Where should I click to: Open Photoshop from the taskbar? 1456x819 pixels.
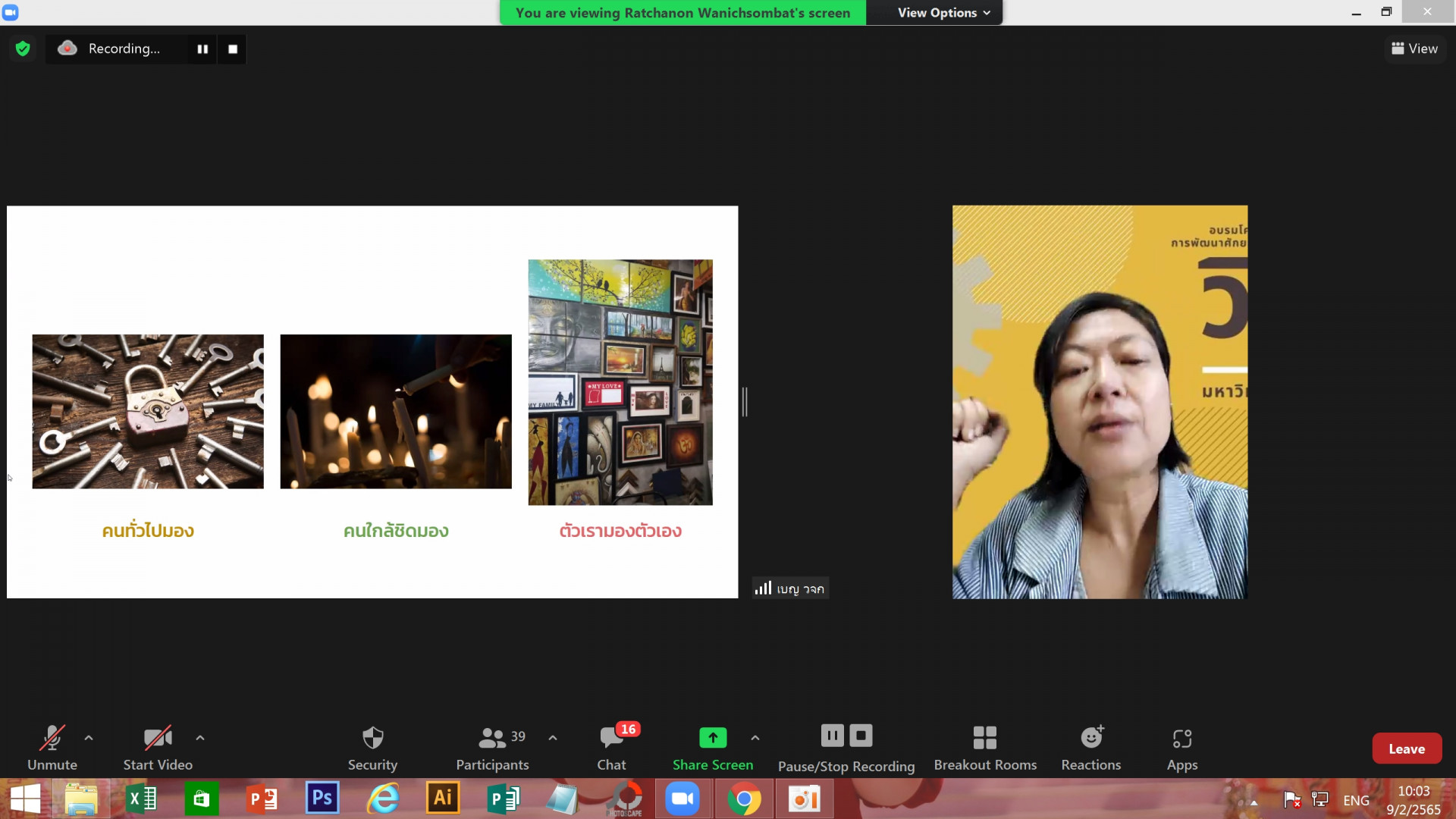(x=322, y=799)
